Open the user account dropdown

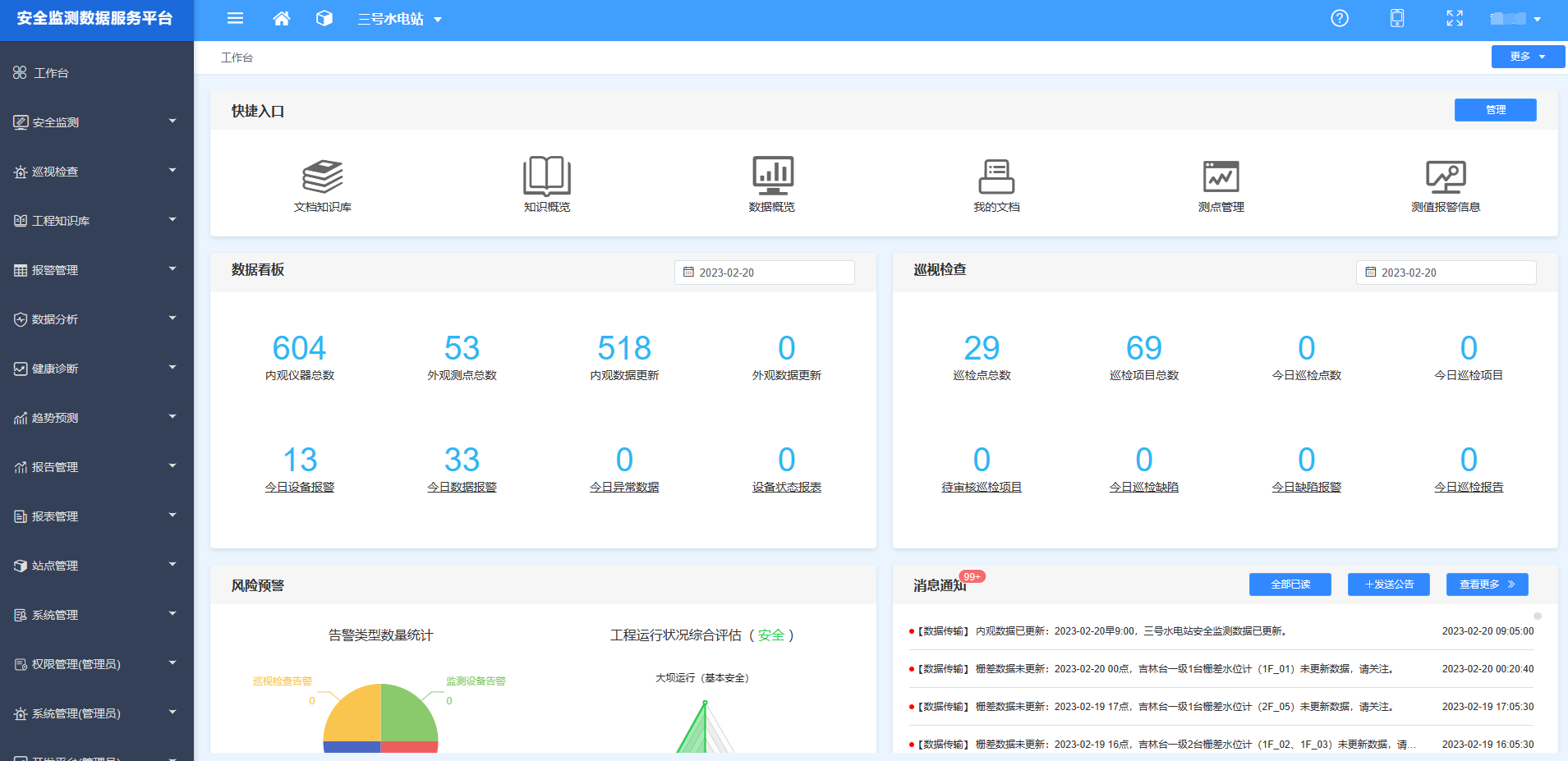1515,19
